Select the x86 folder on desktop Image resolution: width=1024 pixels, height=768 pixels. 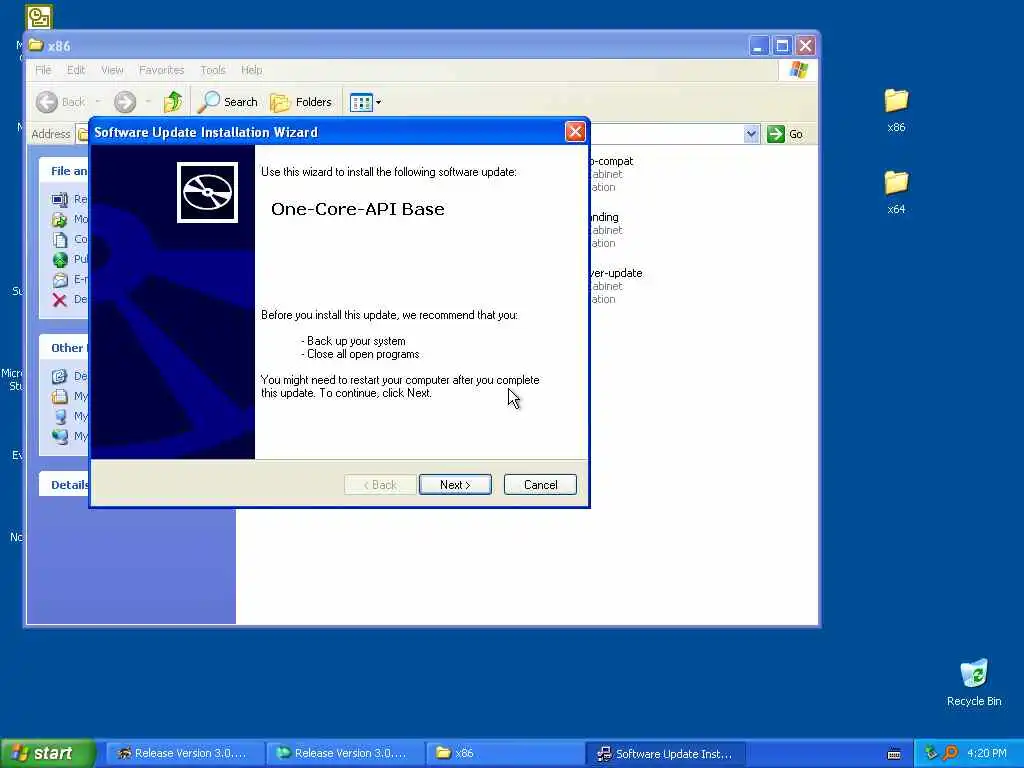point(896,110)
